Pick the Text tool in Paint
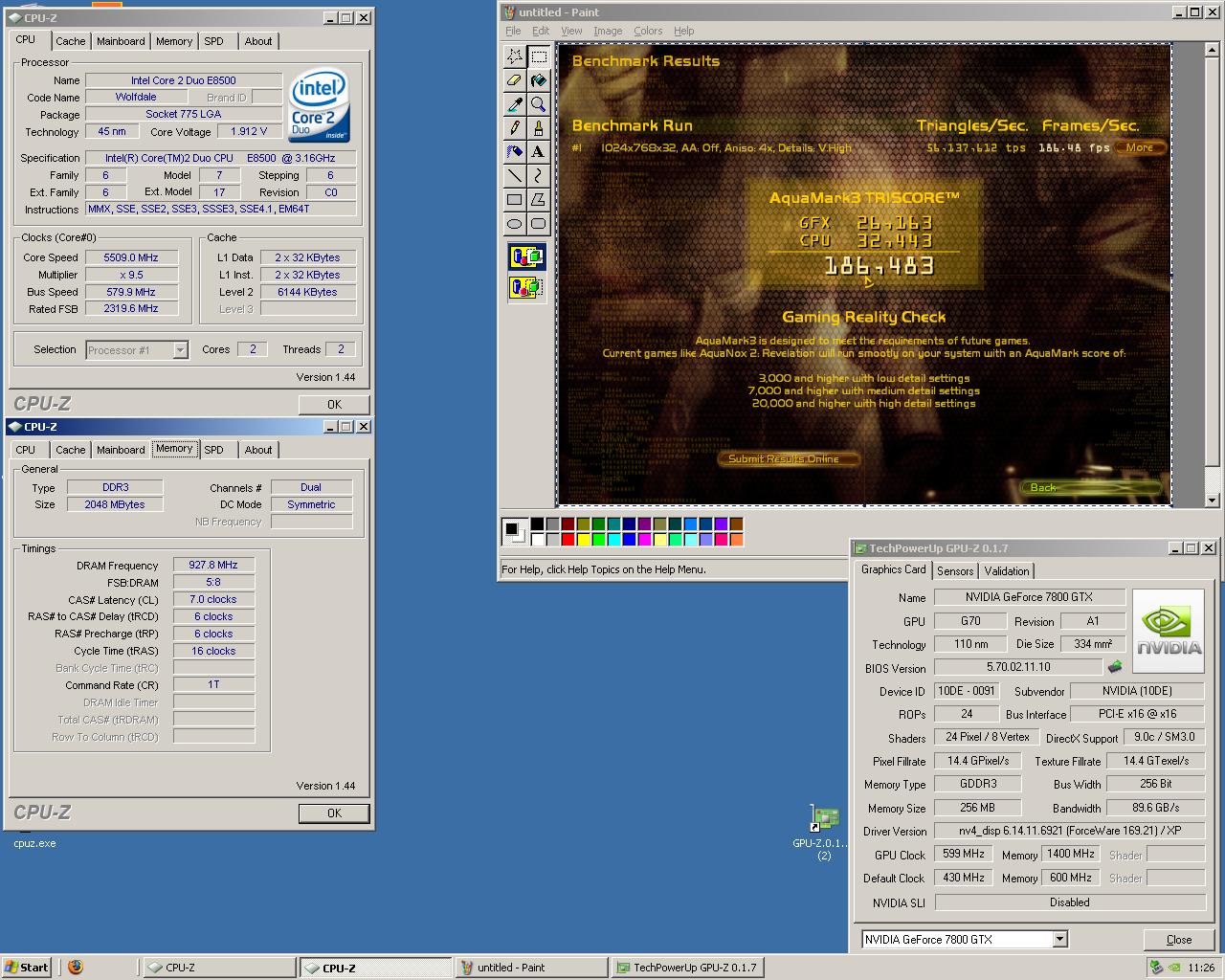 coord(539,151)
